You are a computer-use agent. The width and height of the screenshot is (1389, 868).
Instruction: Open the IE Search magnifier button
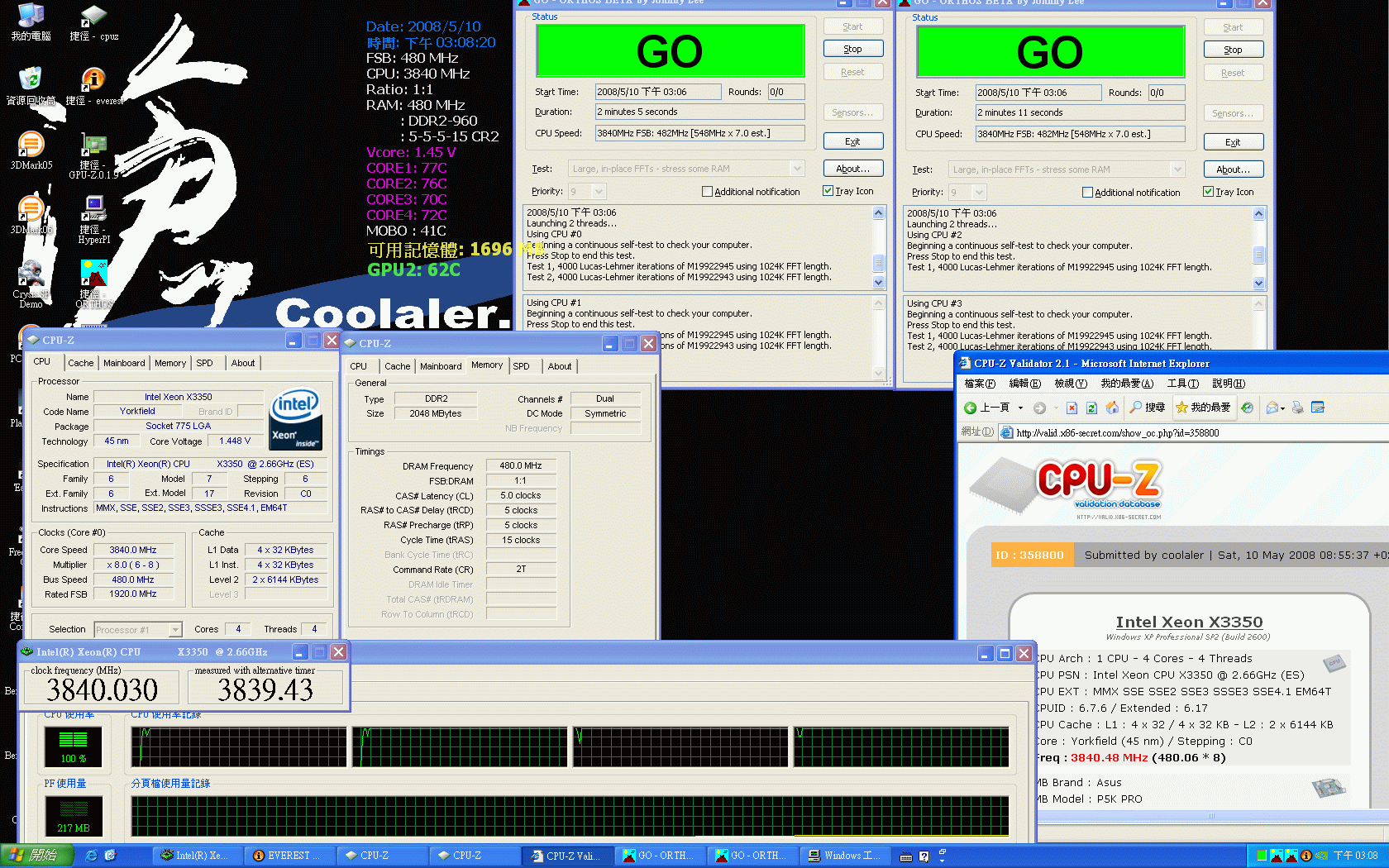(1148, 408)
